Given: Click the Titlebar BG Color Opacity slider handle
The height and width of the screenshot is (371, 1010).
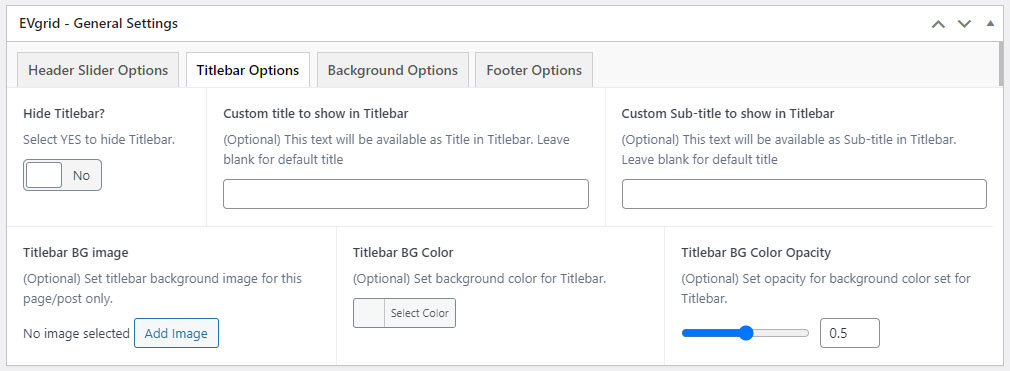Looking at the screenshot, I should tap(746, 333).
